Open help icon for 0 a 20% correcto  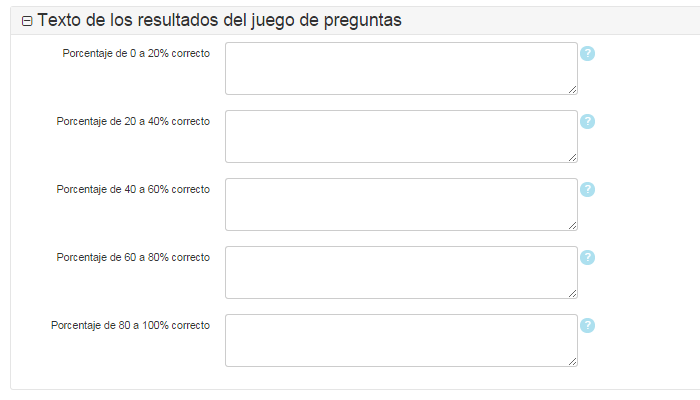point(587,54)
